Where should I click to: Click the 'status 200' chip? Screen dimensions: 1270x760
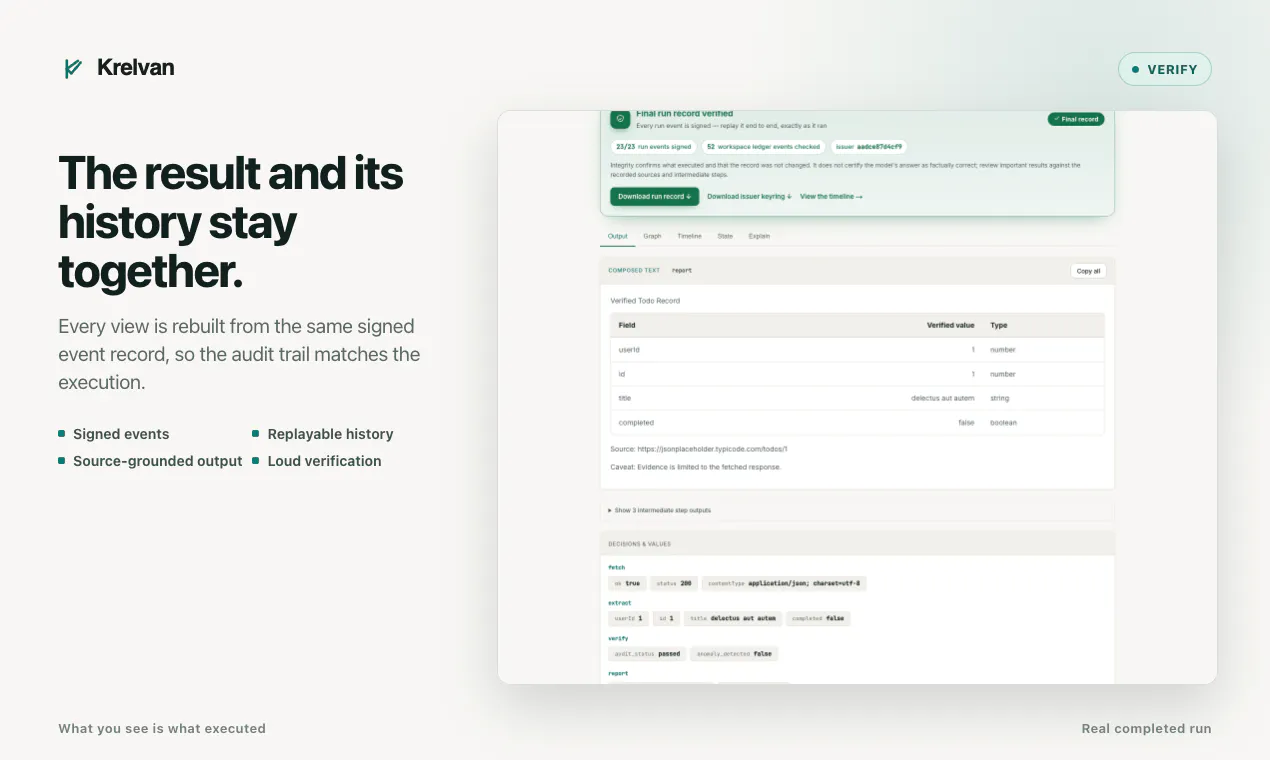click(x=673, y=583)
